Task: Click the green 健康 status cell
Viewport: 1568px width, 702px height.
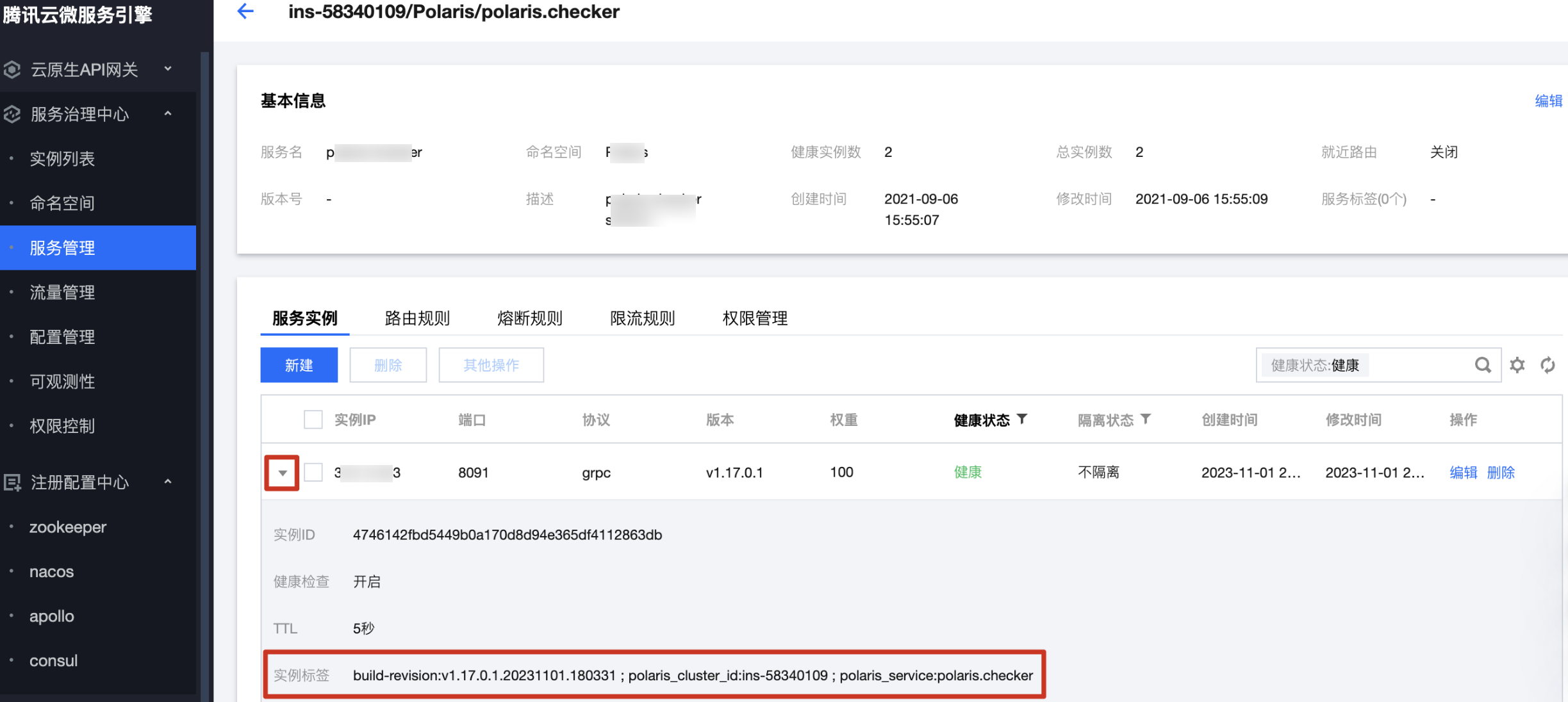Action: [x=968, y=472]
